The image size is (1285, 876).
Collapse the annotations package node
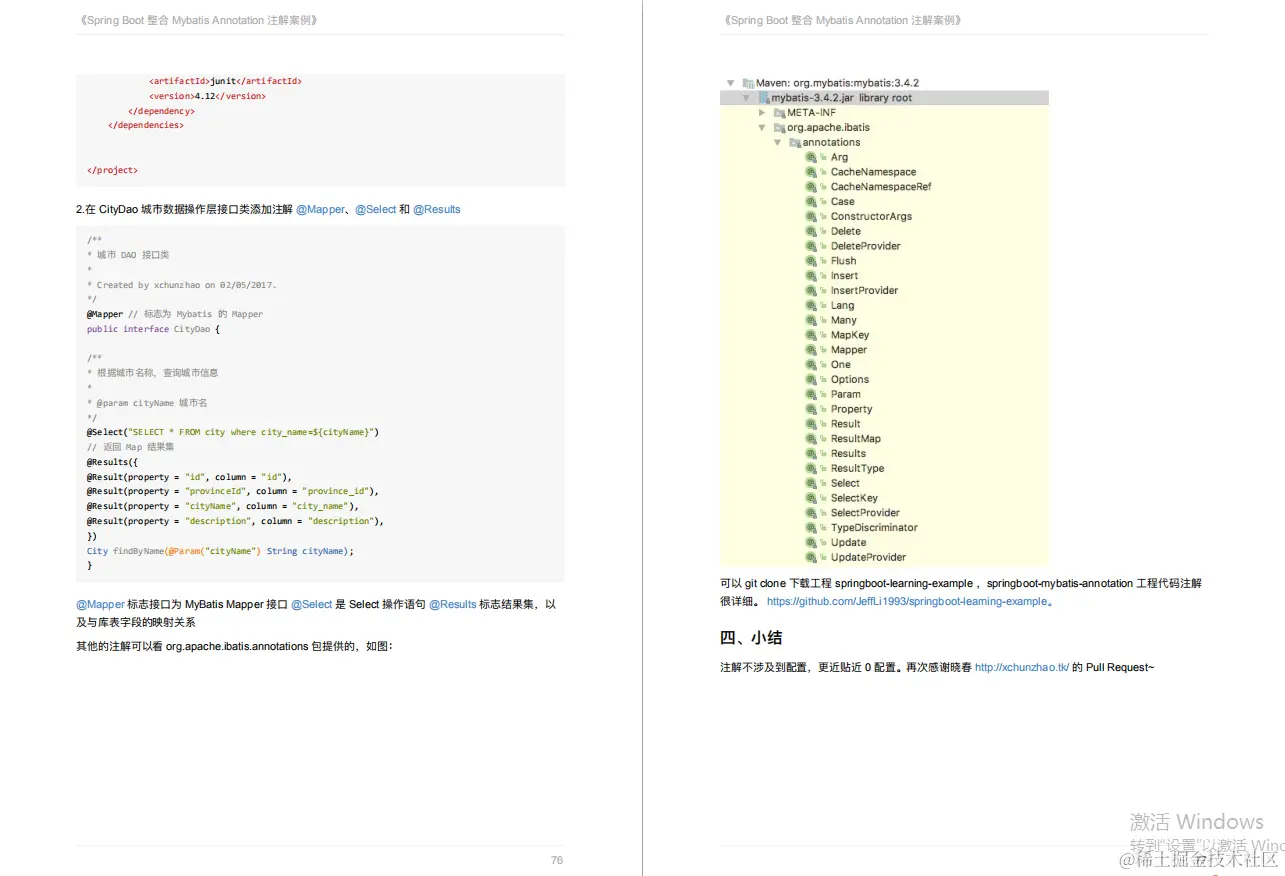(778, 142)
